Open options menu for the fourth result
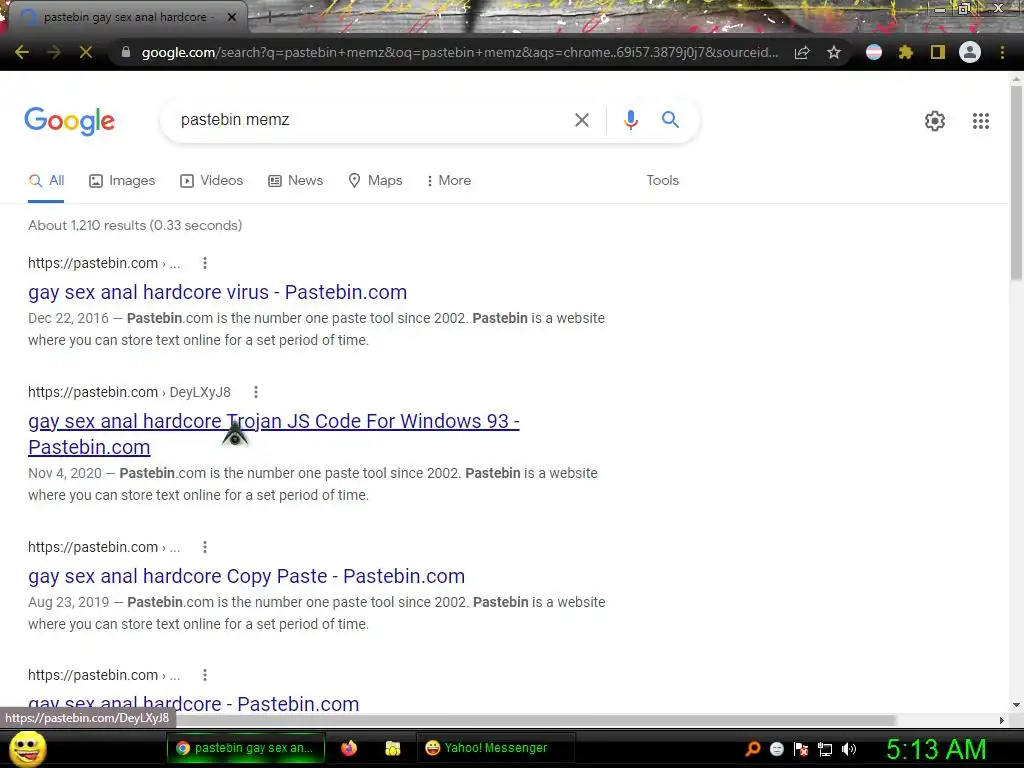The width and height of the screenshot is (1024, 768). click(x=205, y=675)
